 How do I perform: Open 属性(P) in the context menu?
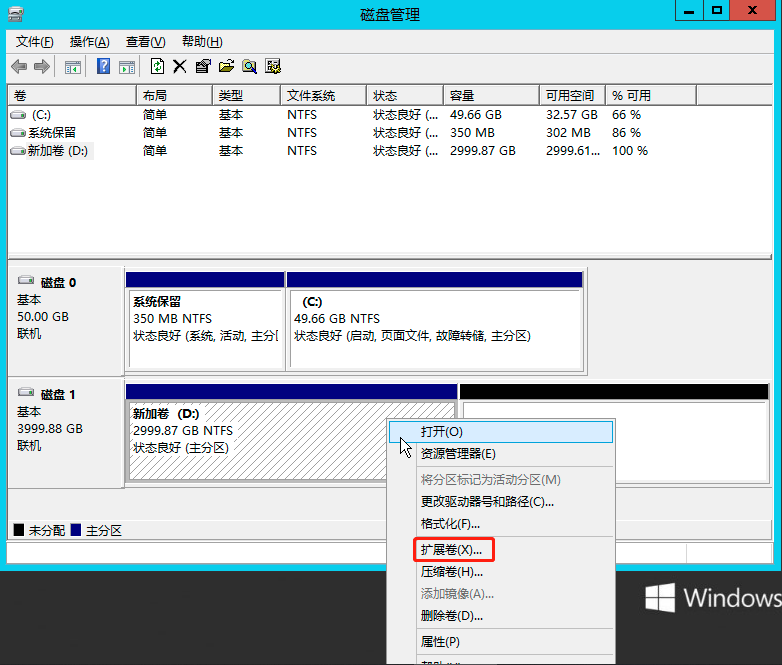[501, 642]
